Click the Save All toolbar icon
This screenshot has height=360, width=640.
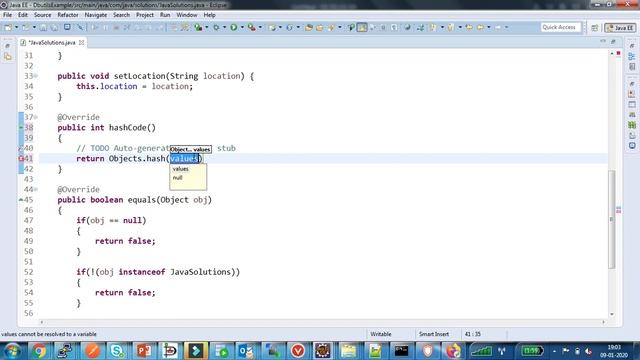coord(54,27)
